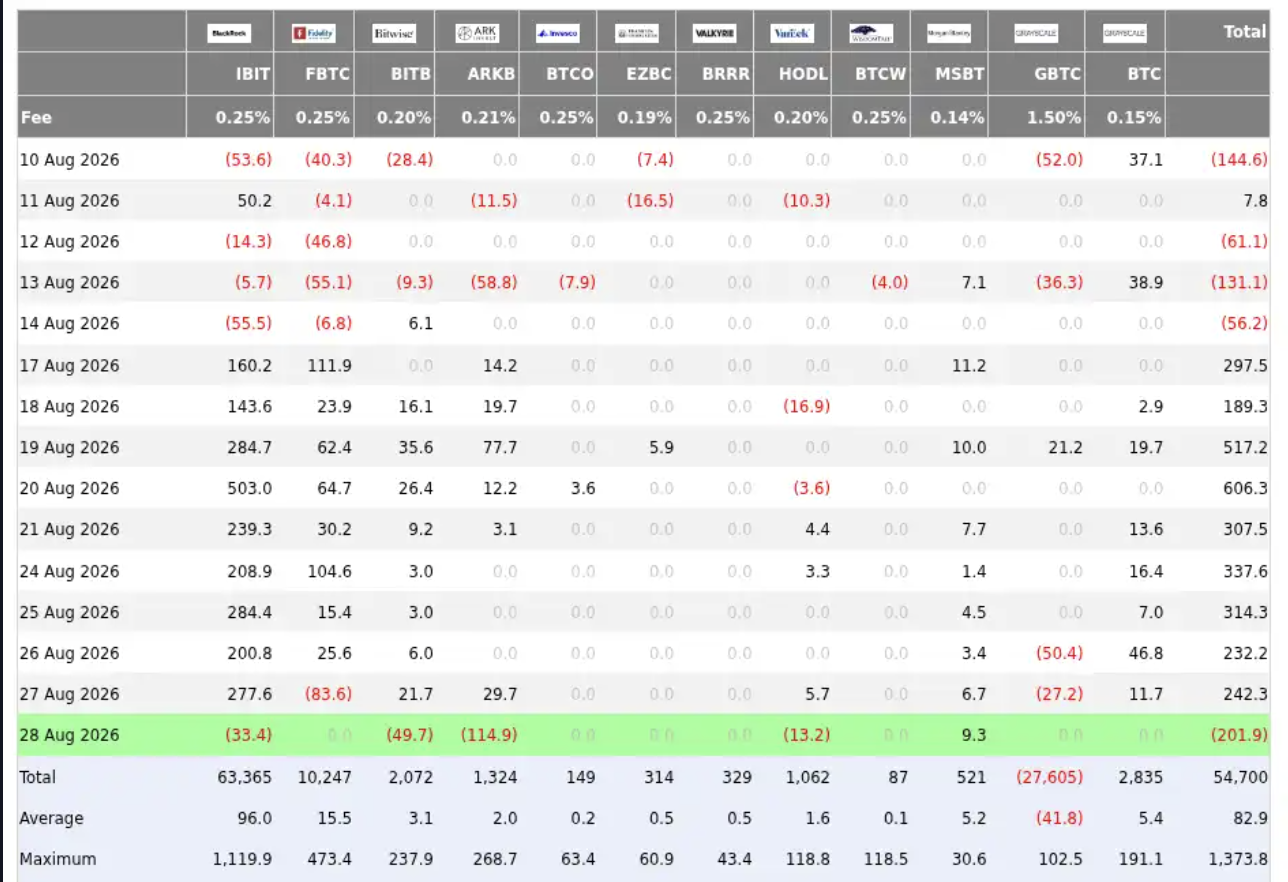Click the (58.8) ARKB value on 13 Aug
The height and width of the screenshot is (882, 1288).
(x=494, y=283)
